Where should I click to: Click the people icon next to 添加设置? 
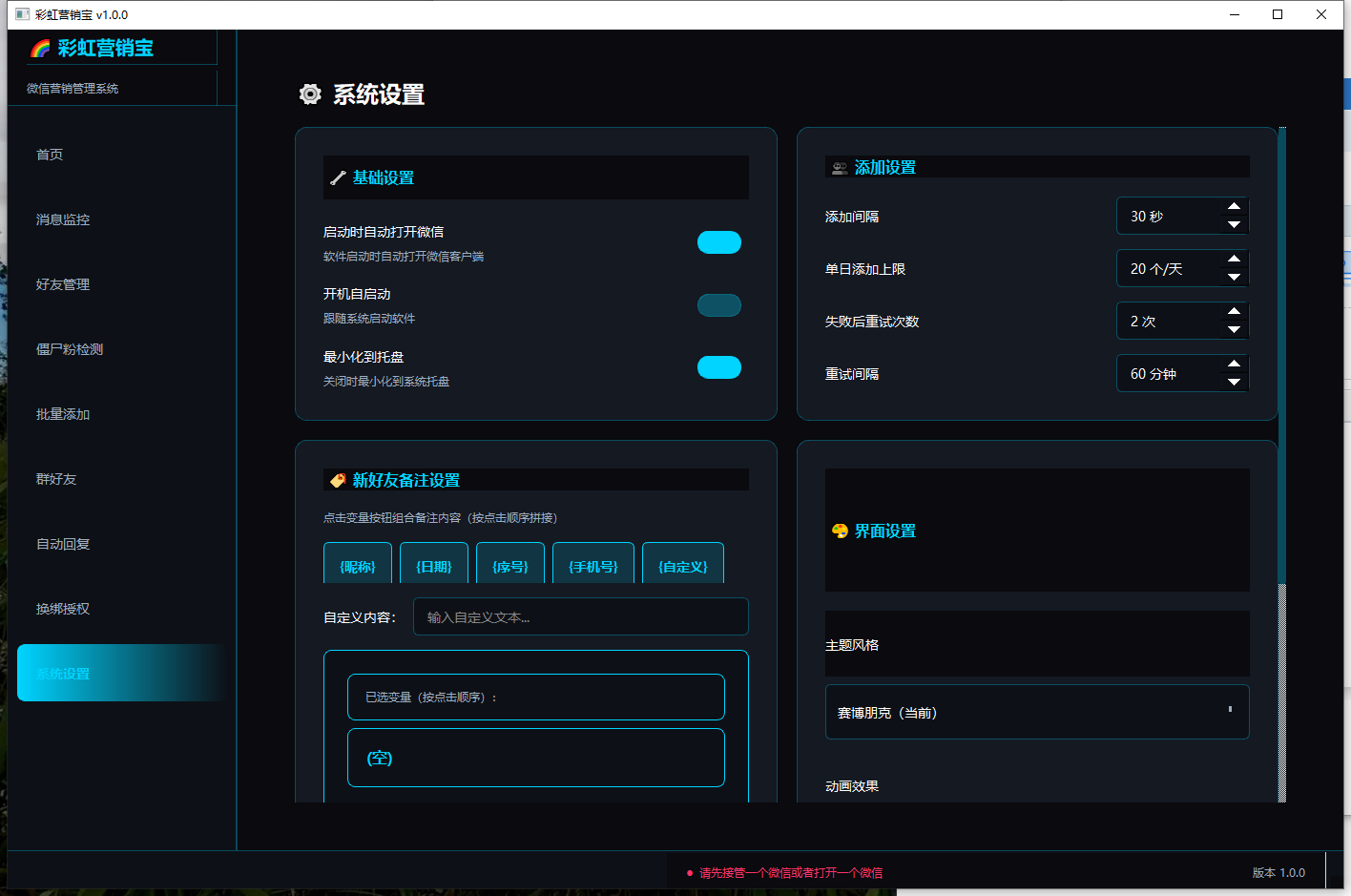coord(840,168)
